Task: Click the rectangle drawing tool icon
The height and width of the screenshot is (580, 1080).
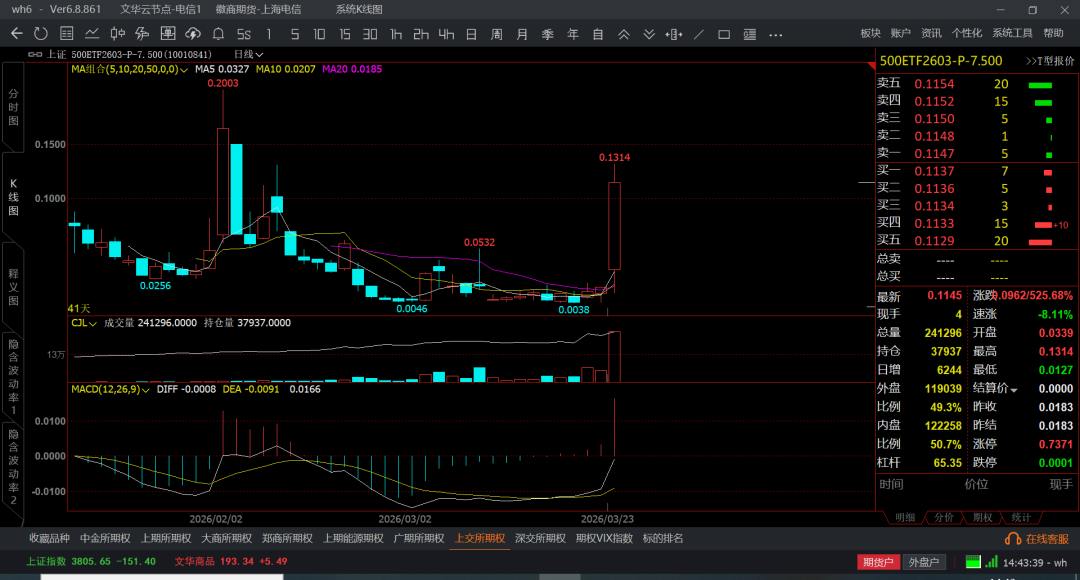Action: click(x=725, y=33)
